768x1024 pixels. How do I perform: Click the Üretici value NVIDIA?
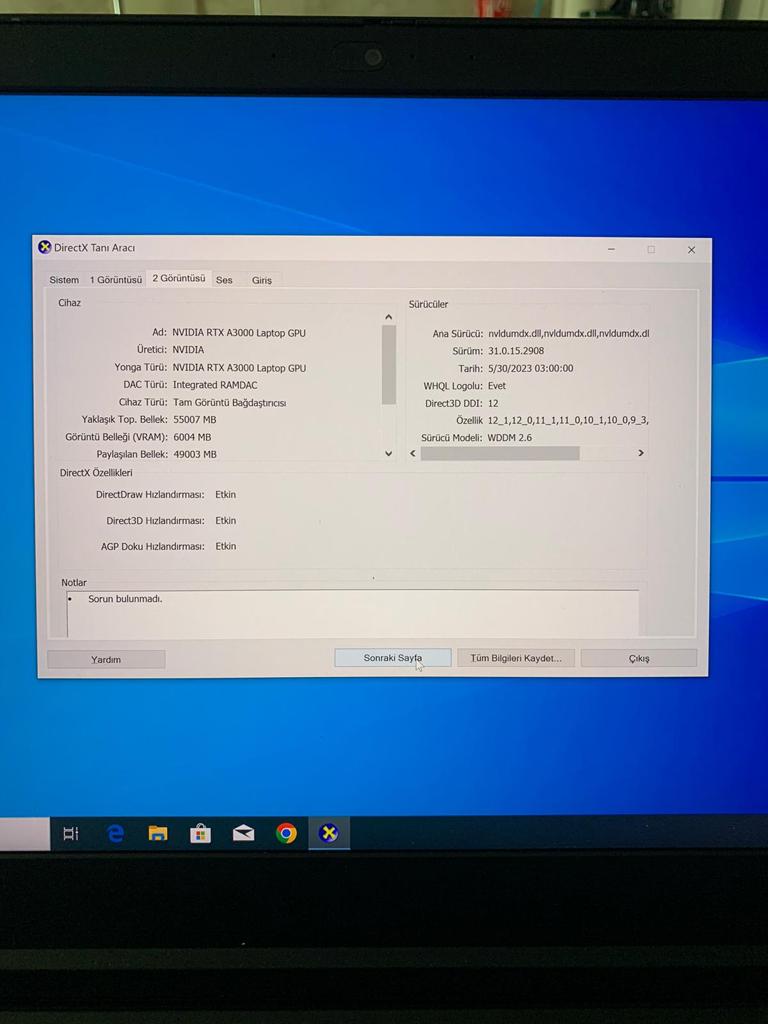click(x=188, y=350)
